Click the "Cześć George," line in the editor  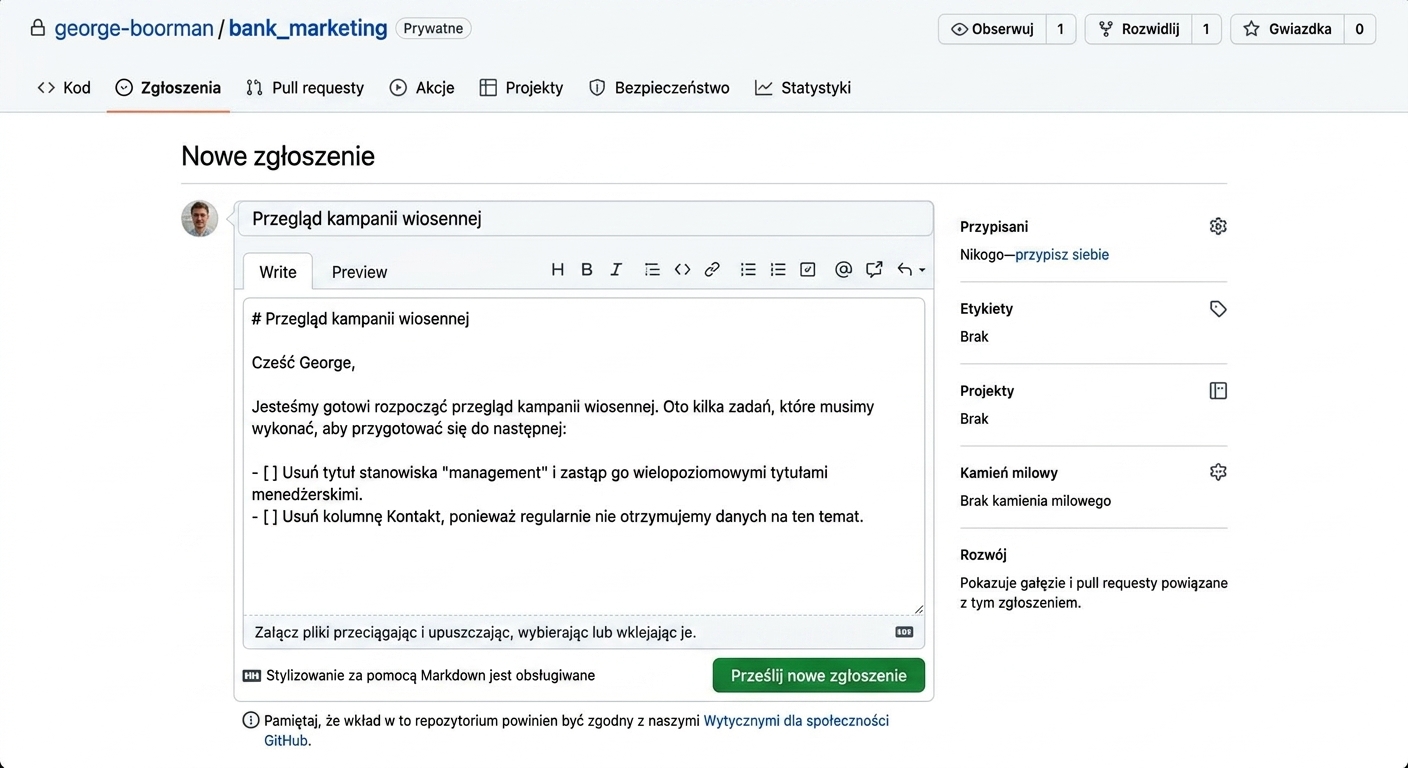(x=304, y=363)
